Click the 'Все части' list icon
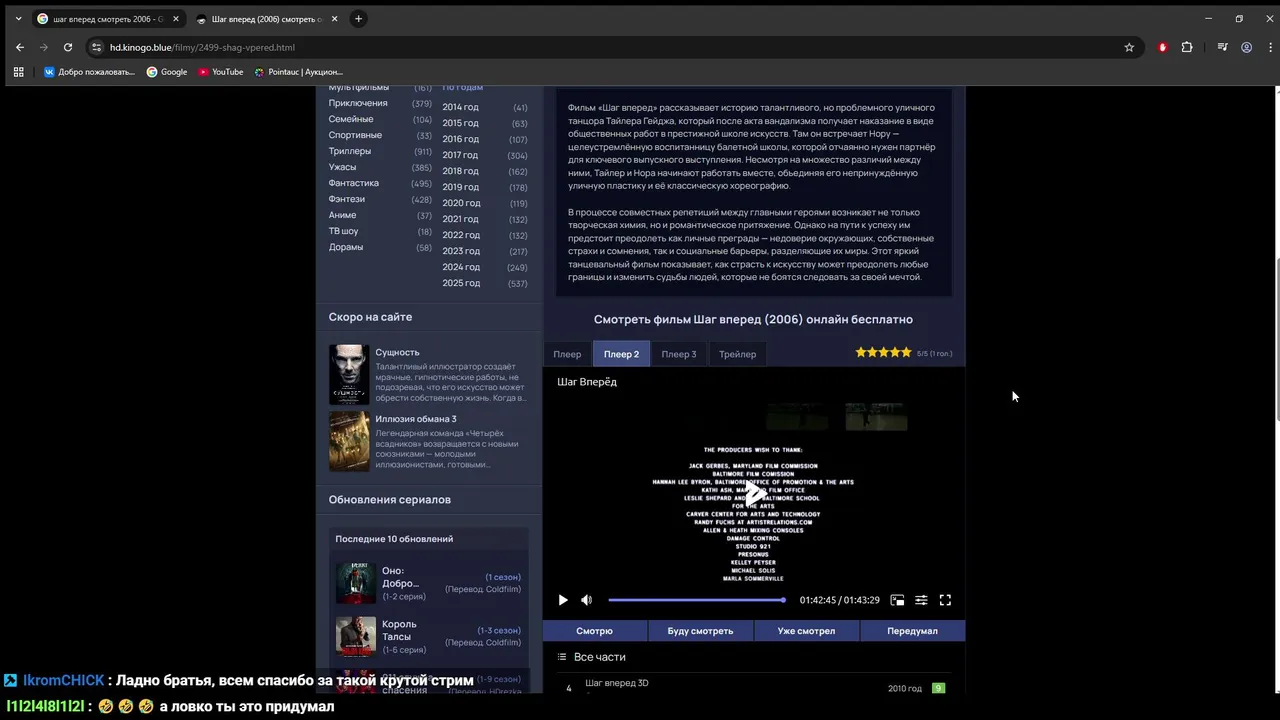The width and height of the screenshot is (1280, 720). coord(562,657)
